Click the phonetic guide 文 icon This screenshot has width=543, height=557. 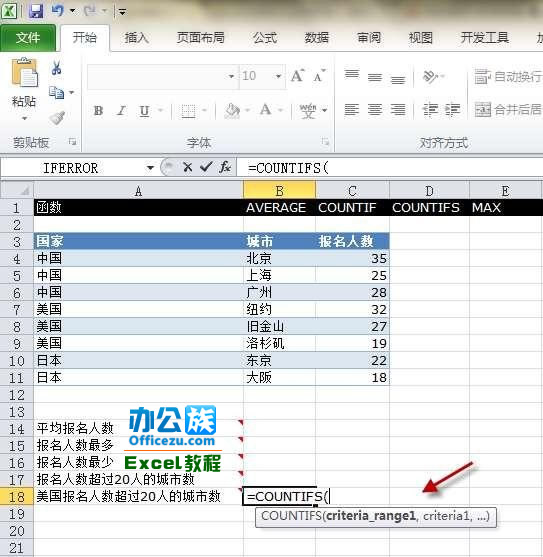[x=308, y=111]
